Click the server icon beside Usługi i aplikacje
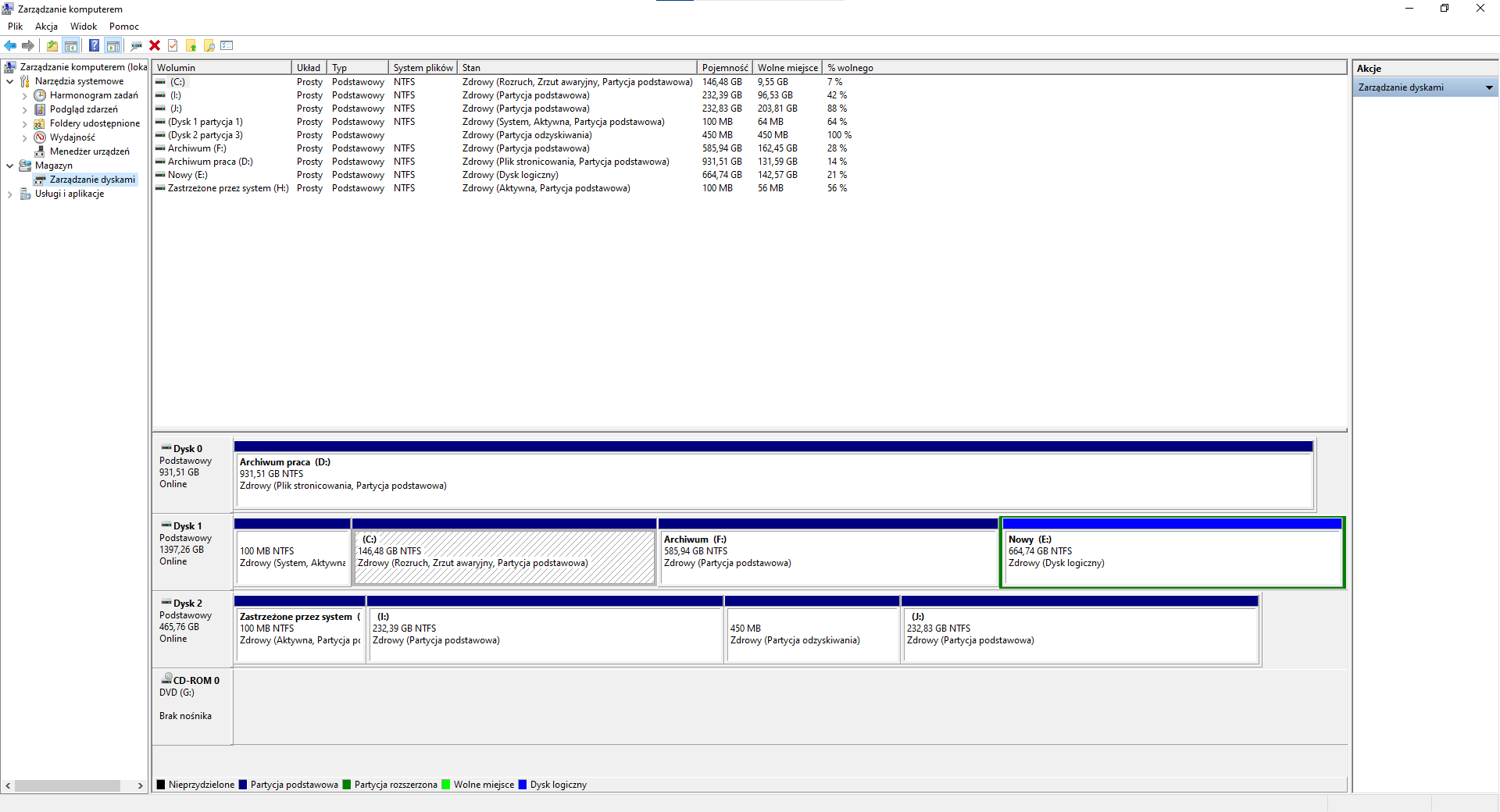The width and height of the screenshot is (1500, 812). click(x=25, y=194)
